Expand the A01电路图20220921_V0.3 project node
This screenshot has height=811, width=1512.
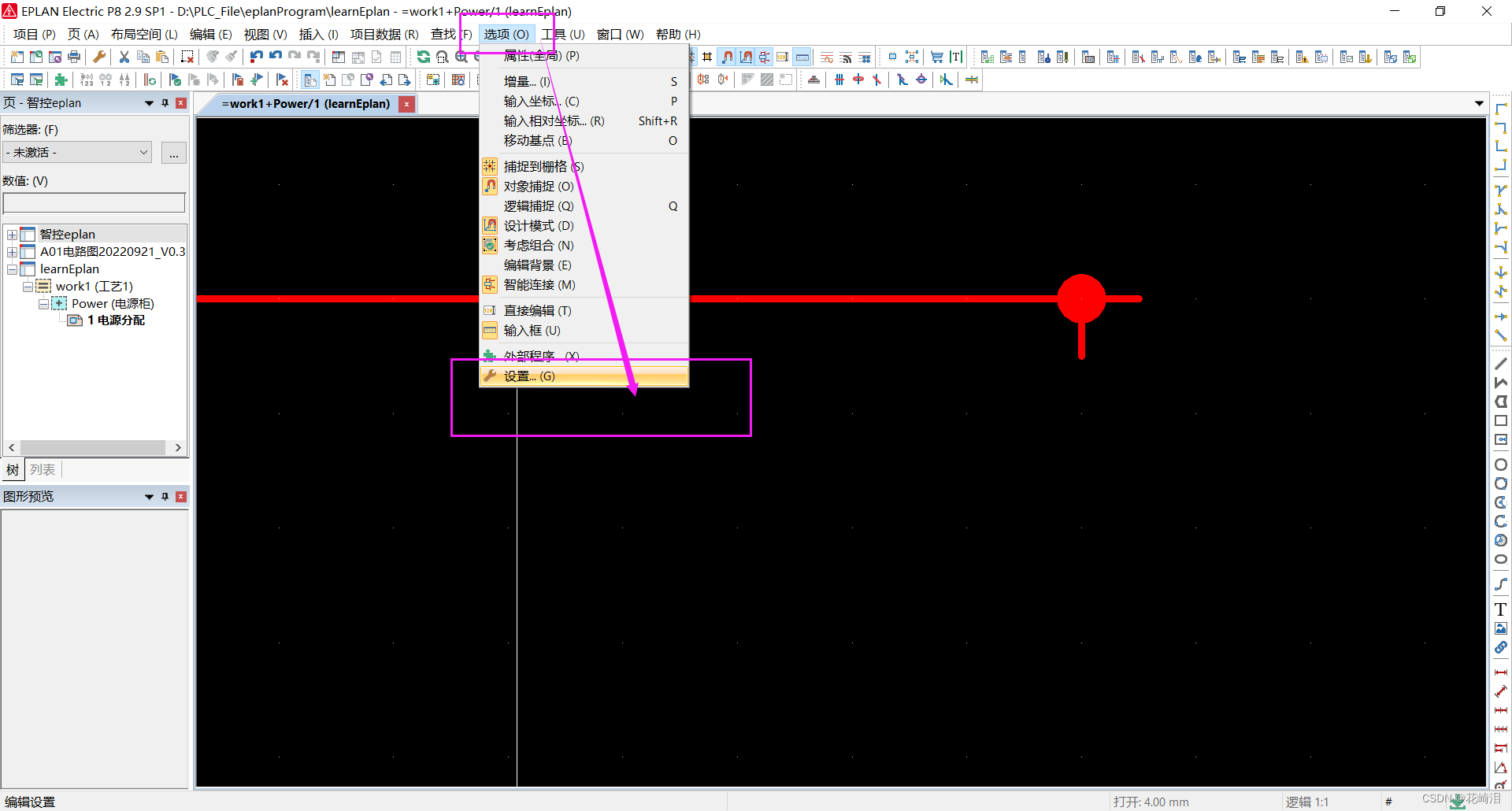tap(12, 252)
